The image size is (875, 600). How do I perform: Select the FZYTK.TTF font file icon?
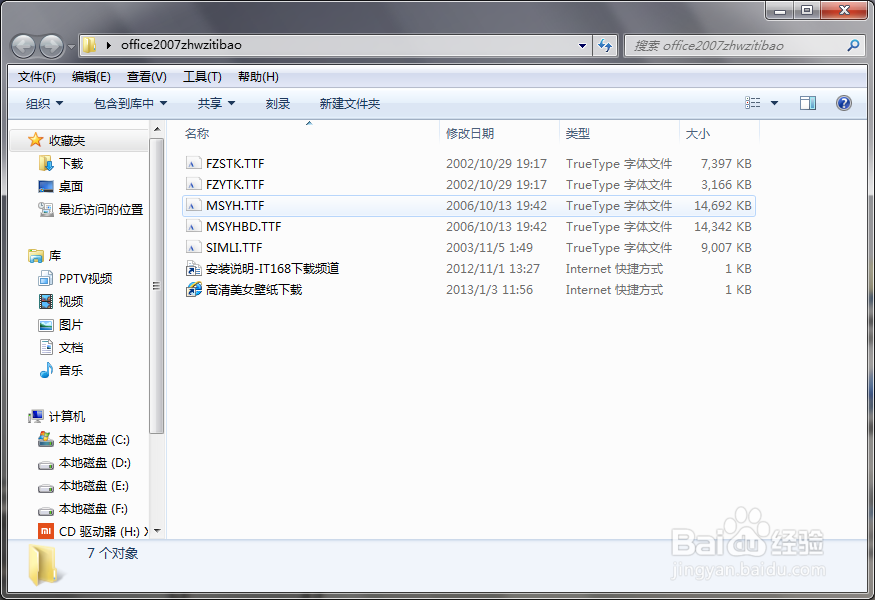193,185
